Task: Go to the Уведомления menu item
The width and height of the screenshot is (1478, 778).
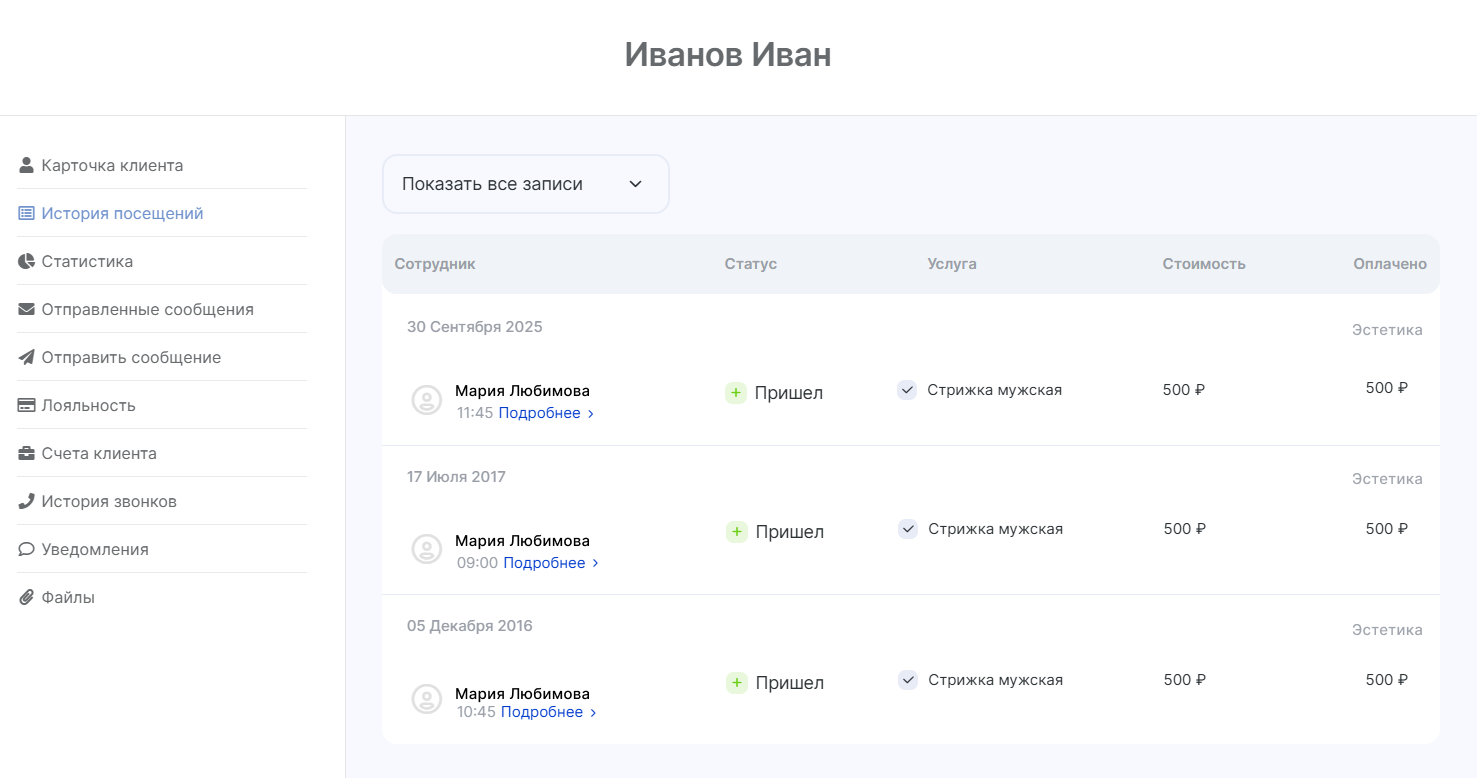Action: 95,549
